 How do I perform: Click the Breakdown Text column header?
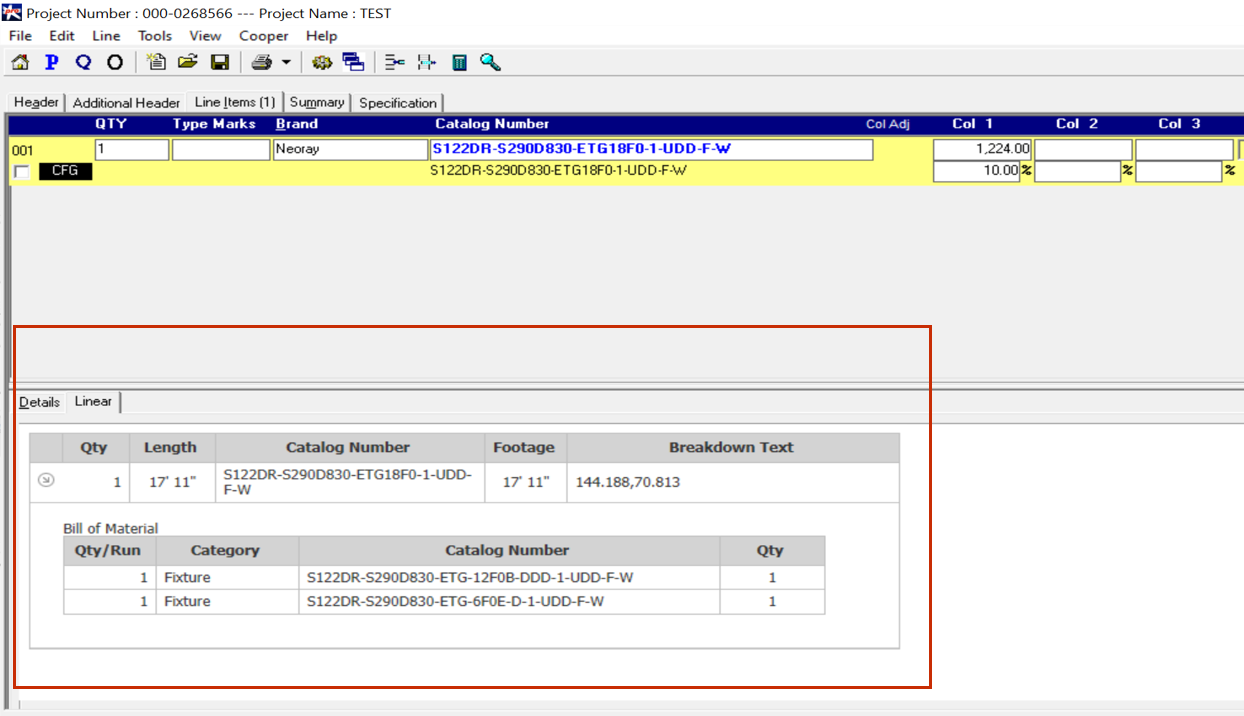732,447
